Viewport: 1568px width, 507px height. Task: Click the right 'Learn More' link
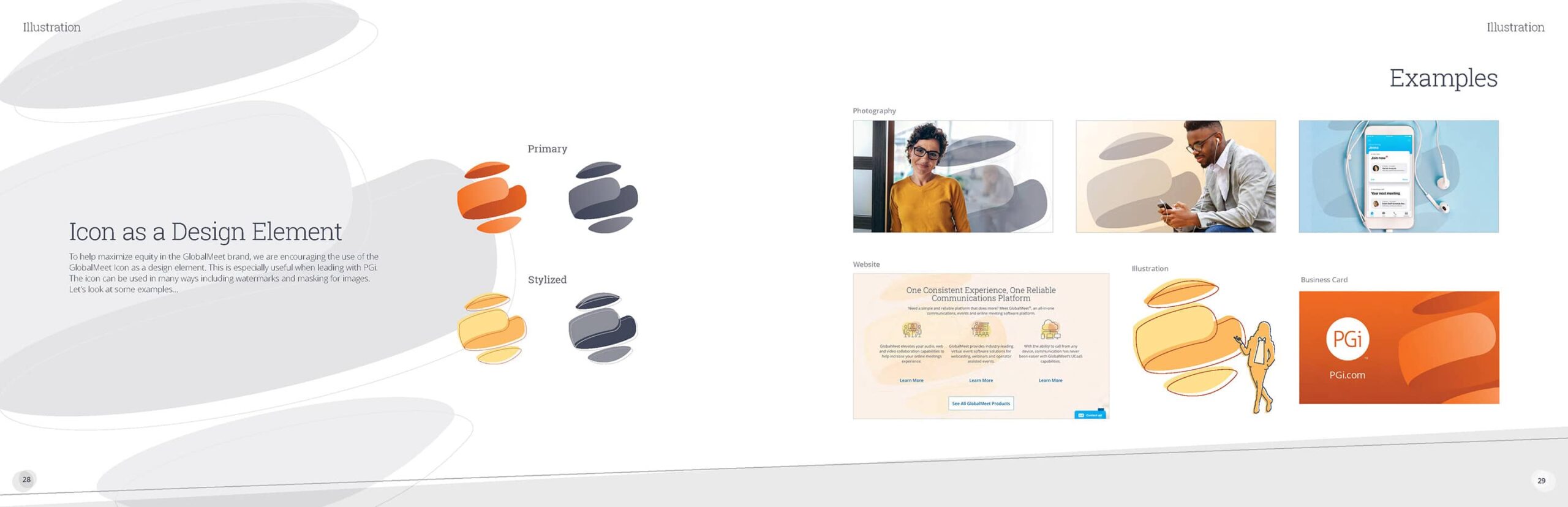(1050, 380)
